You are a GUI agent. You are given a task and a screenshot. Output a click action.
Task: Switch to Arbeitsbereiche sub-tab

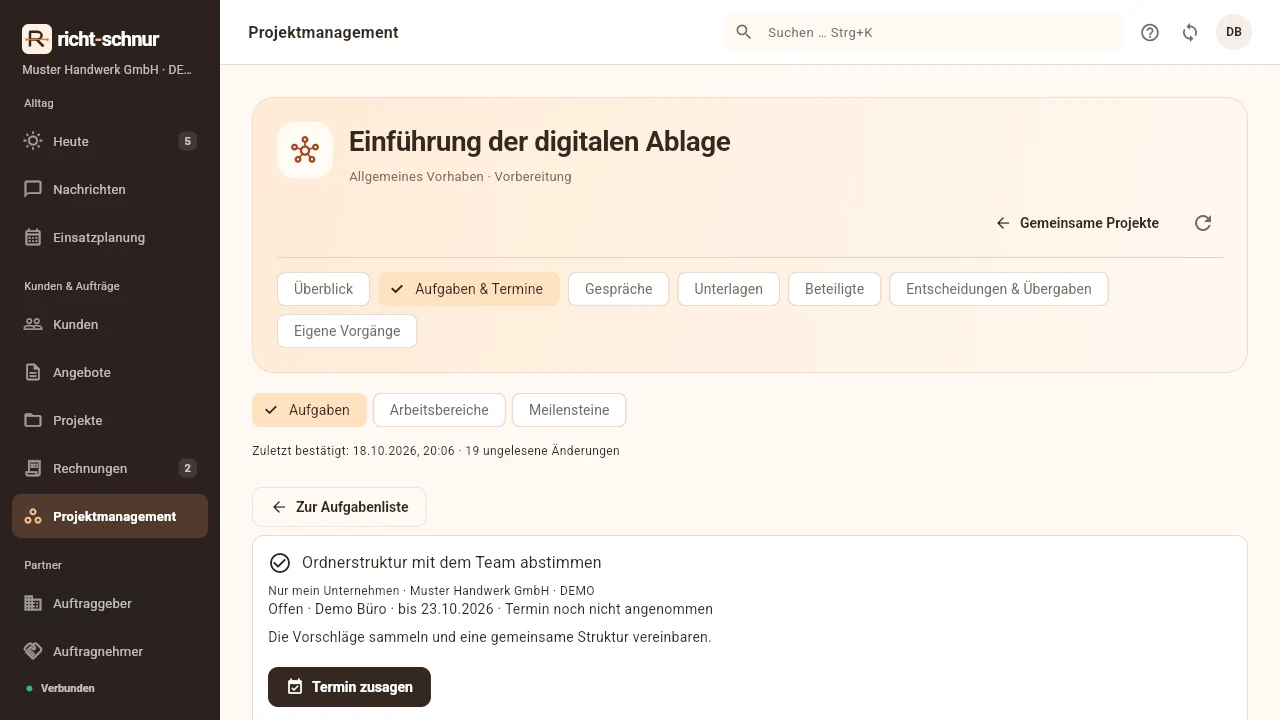point(439,410)
